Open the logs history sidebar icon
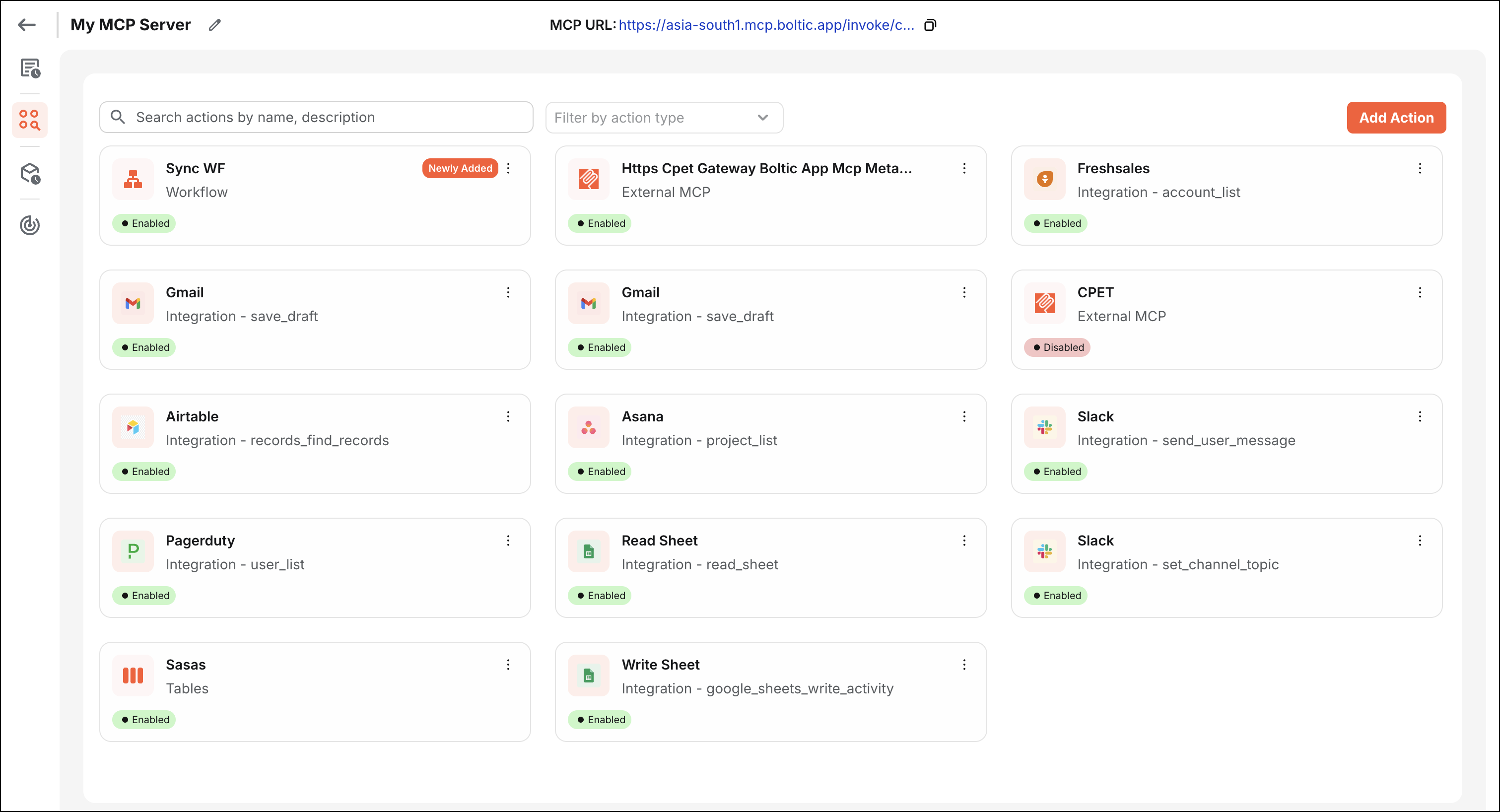The width and height of the screenshot is (1500, 812). coord(30,68)
